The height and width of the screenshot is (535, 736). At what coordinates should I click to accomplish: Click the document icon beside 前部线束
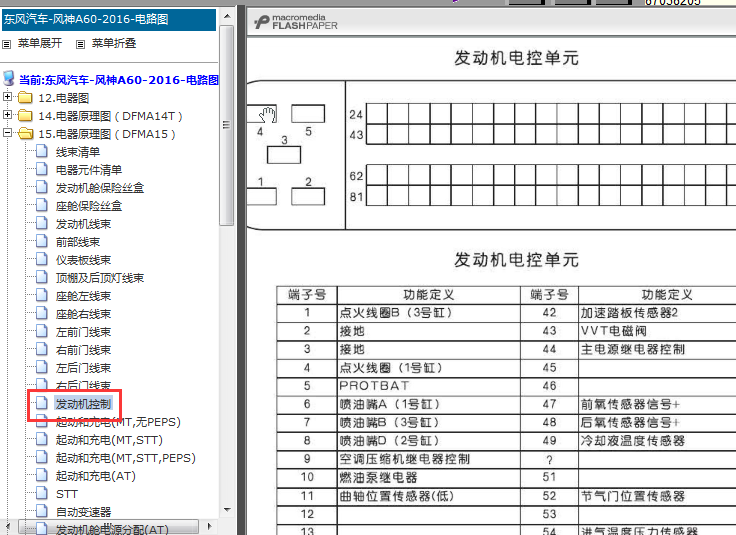pos(42,241)
